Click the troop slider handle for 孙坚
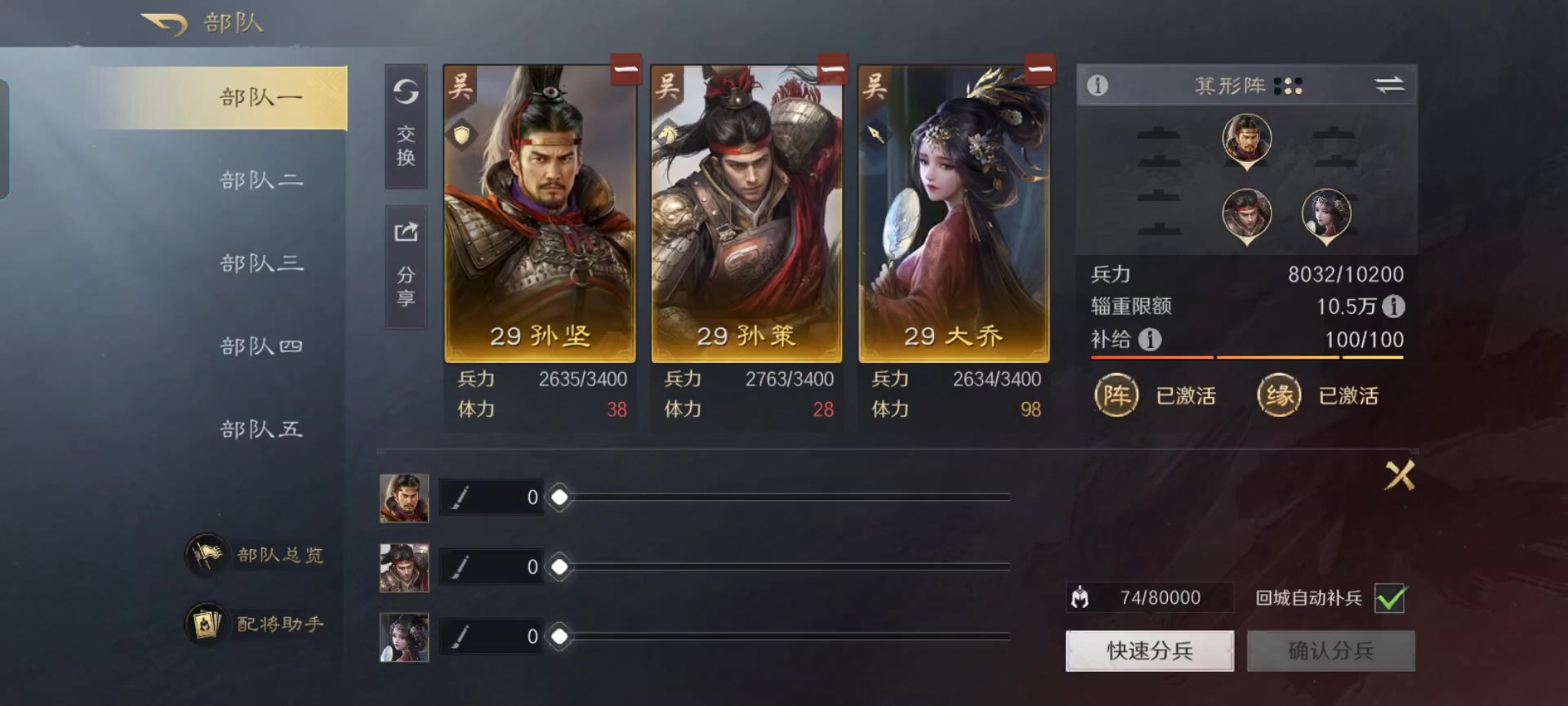This screenshot has width=1568, height=706. [x=559, y=497]
